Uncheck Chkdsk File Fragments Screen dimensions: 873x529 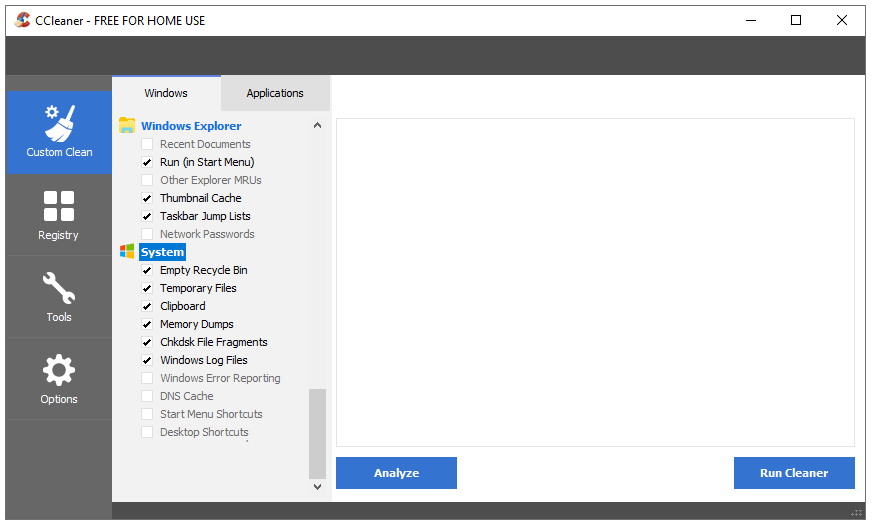[147, 342]
